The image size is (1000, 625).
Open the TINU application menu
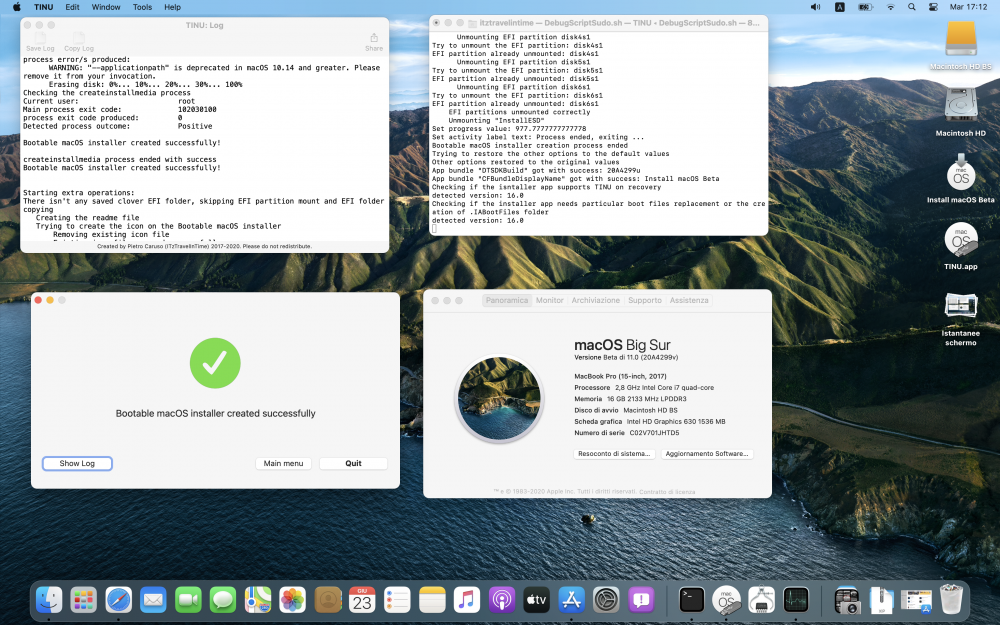[43, 7]
